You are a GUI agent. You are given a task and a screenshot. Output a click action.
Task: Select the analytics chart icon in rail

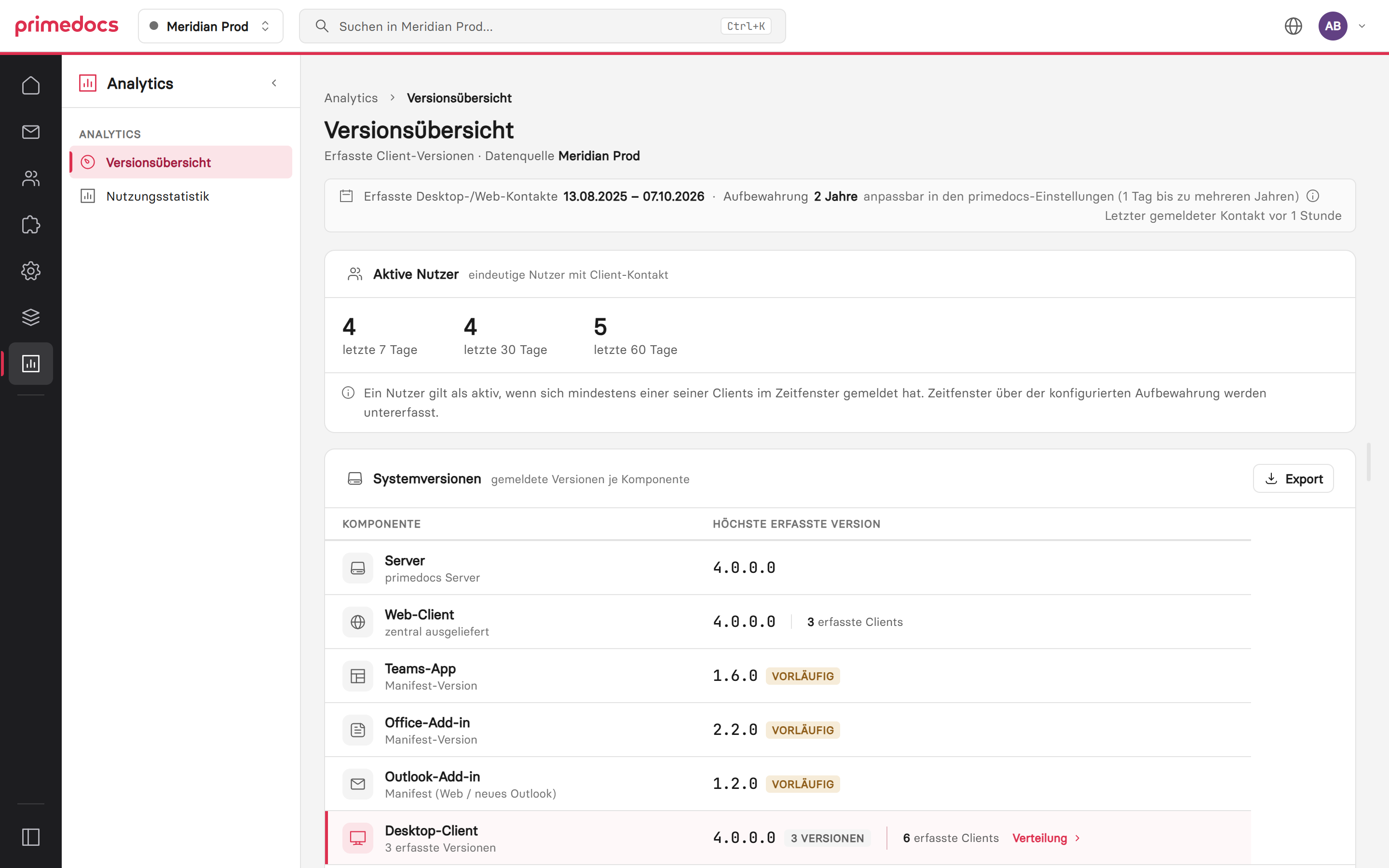tap(30, 364)
